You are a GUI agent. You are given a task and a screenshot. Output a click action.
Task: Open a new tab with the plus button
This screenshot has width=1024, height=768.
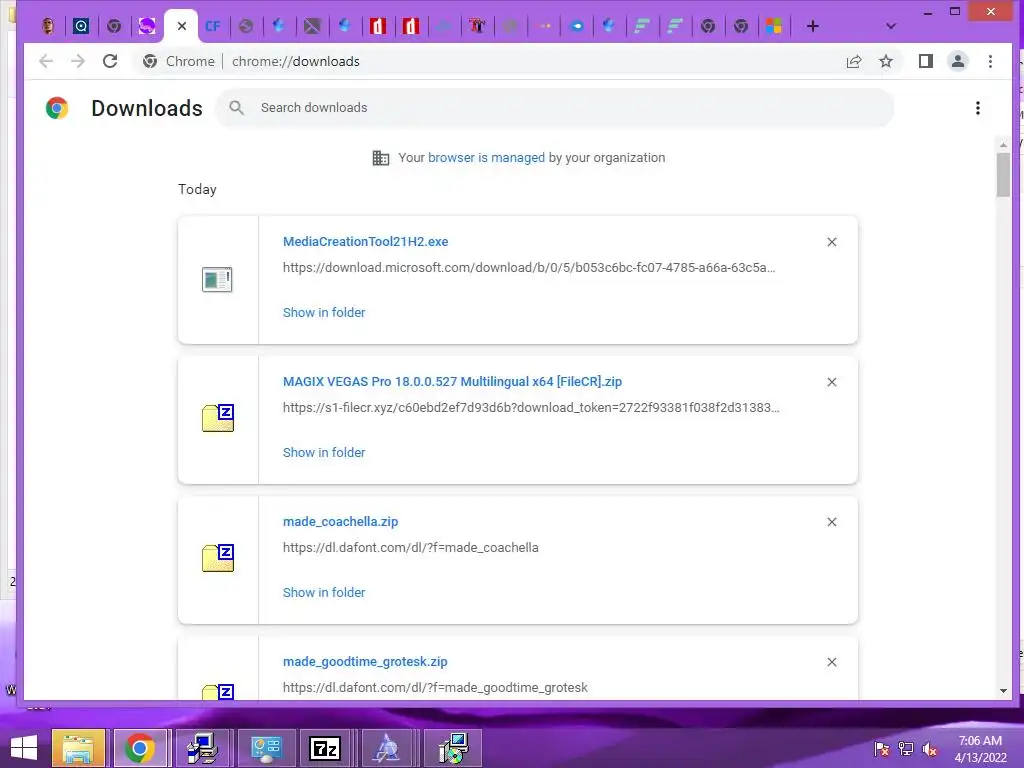point(812,26)
